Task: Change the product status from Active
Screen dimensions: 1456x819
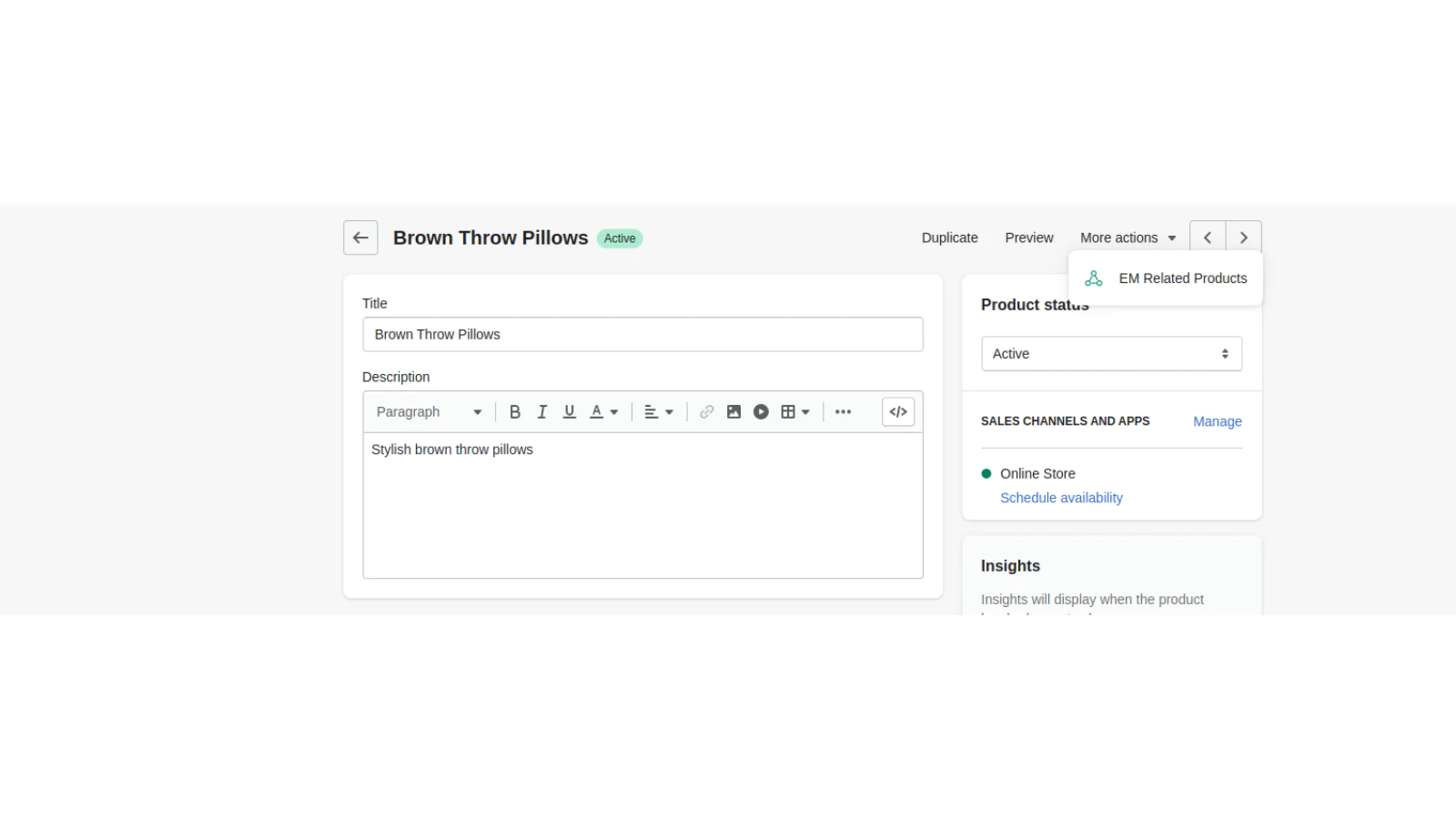Action: tap(1111, 354)
